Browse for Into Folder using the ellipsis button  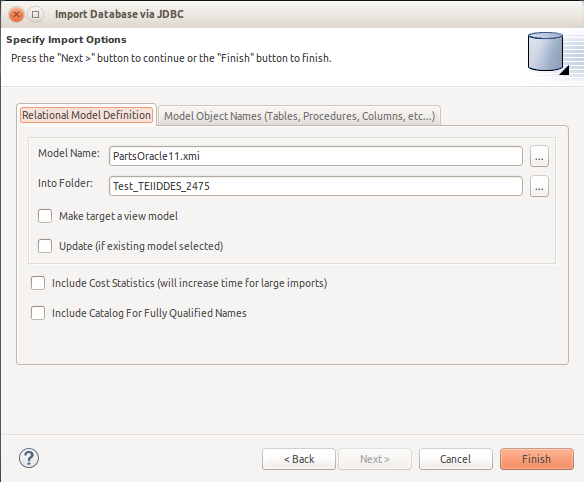(539, 186)
